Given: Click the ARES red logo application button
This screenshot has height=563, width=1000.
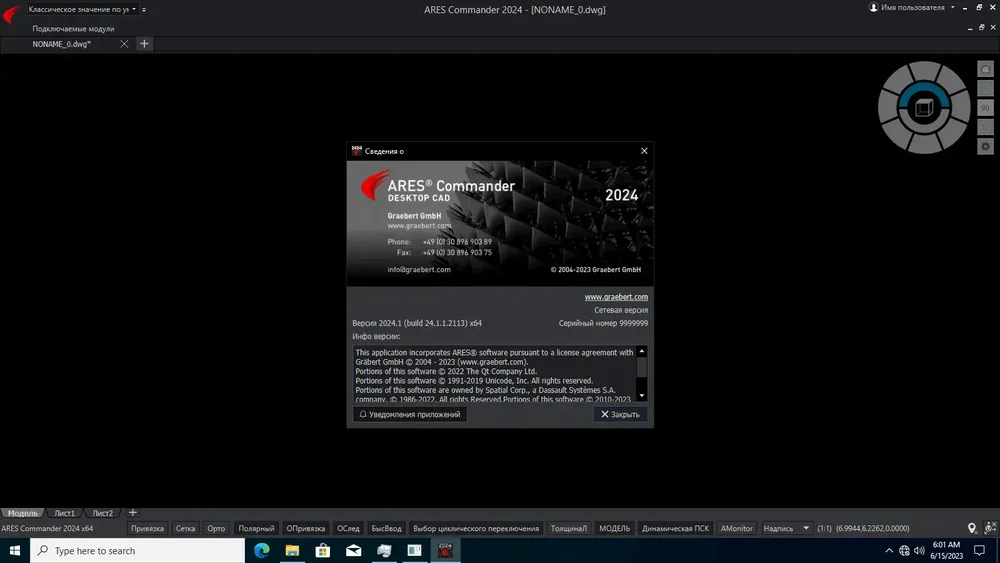Looking at the screenshot, I should click(11, 13).
